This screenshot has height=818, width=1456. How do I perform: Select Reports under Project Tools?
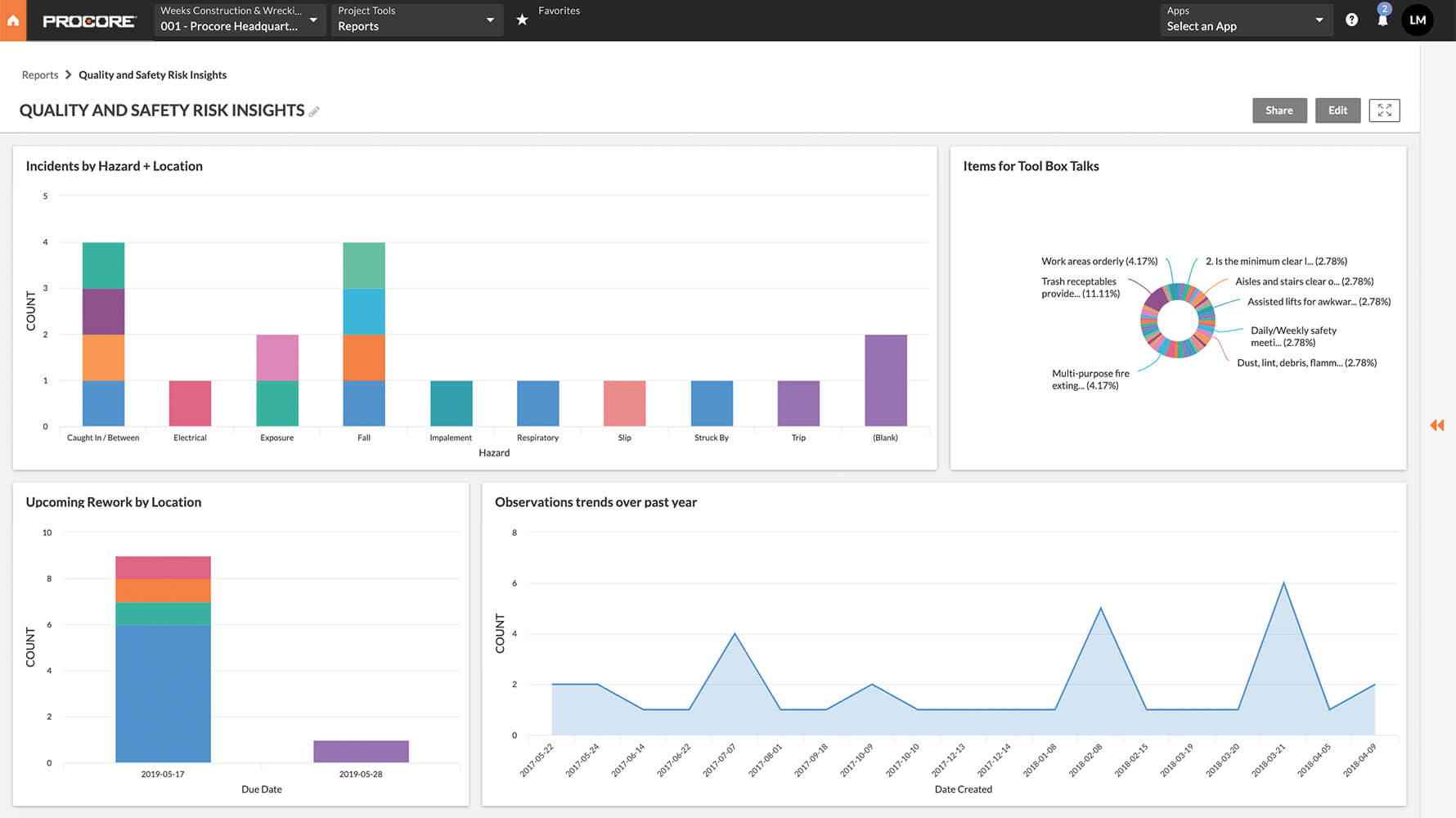point(358,26)
